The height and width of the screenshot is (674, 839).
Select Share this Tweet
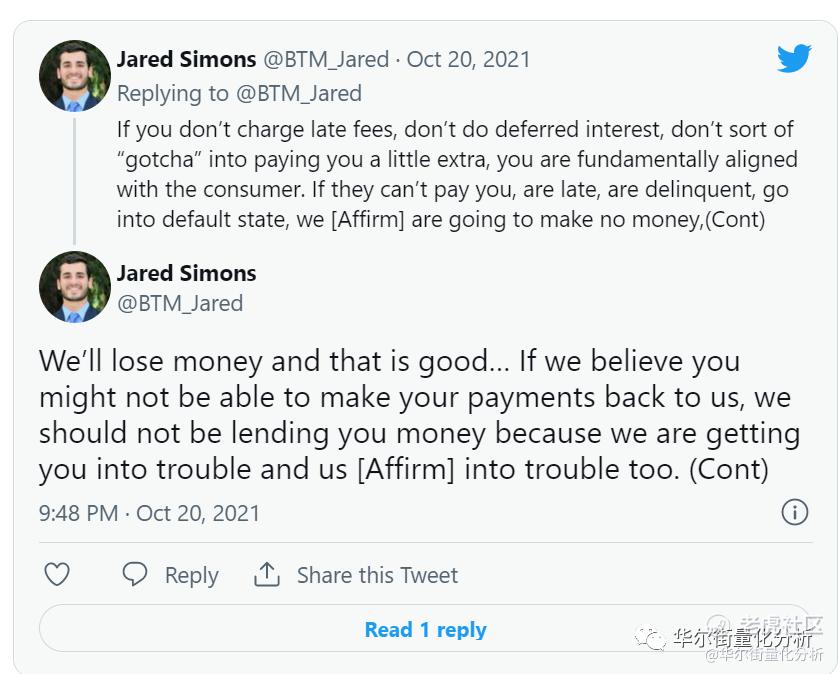click(377, 575)
